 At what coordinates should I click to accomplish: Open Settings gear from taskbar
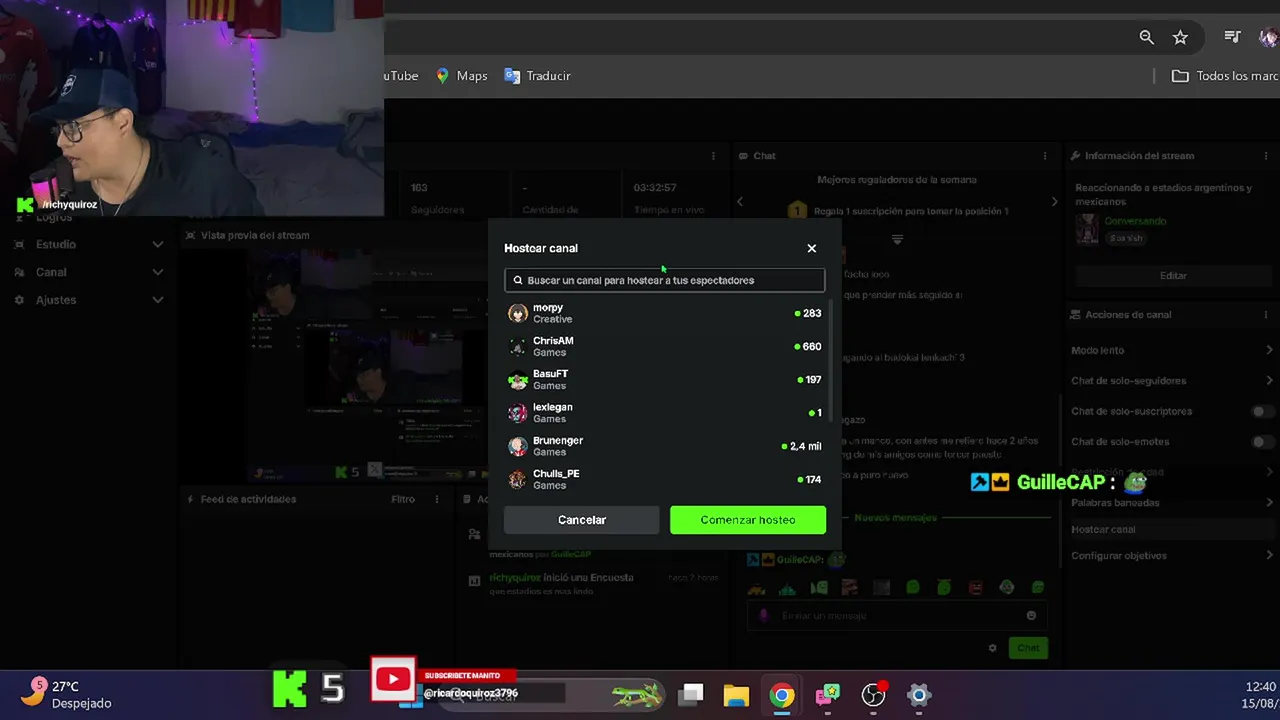click(x=919, y=695)
